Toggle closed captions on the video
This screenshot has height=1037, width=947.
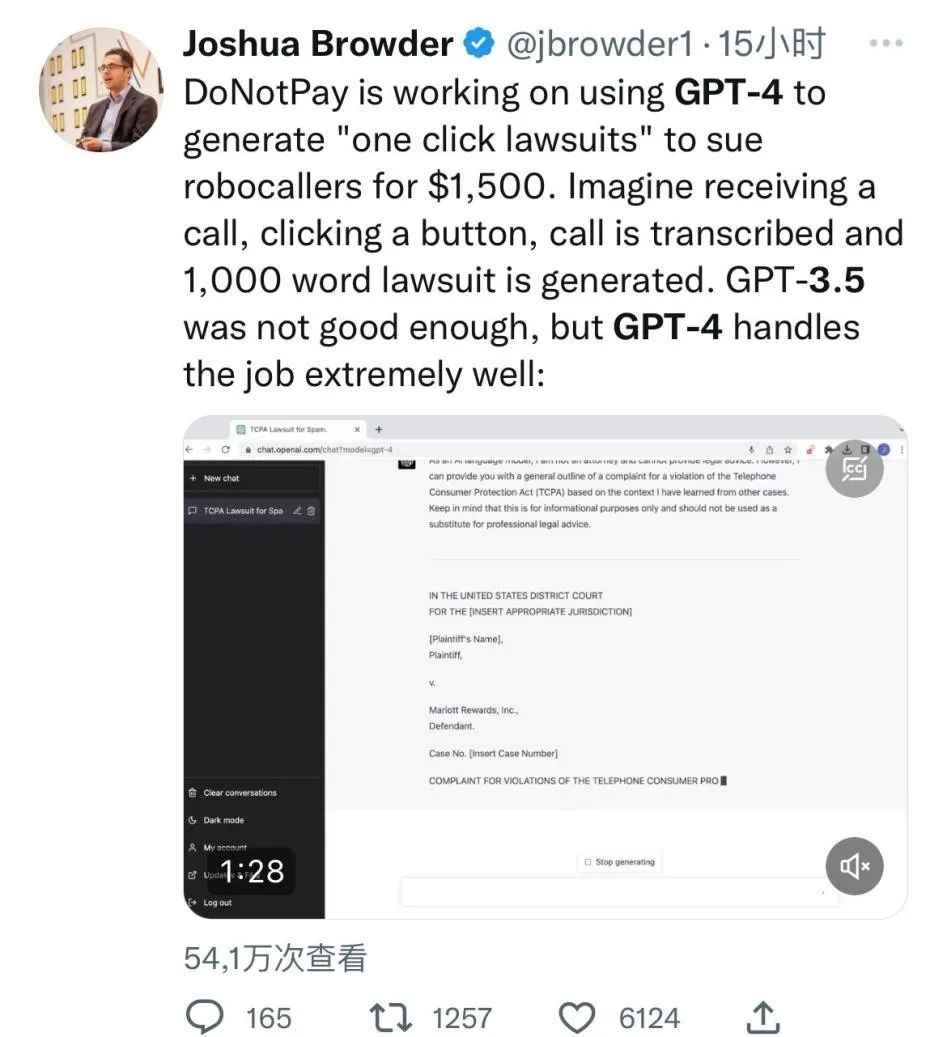point(854,469)
